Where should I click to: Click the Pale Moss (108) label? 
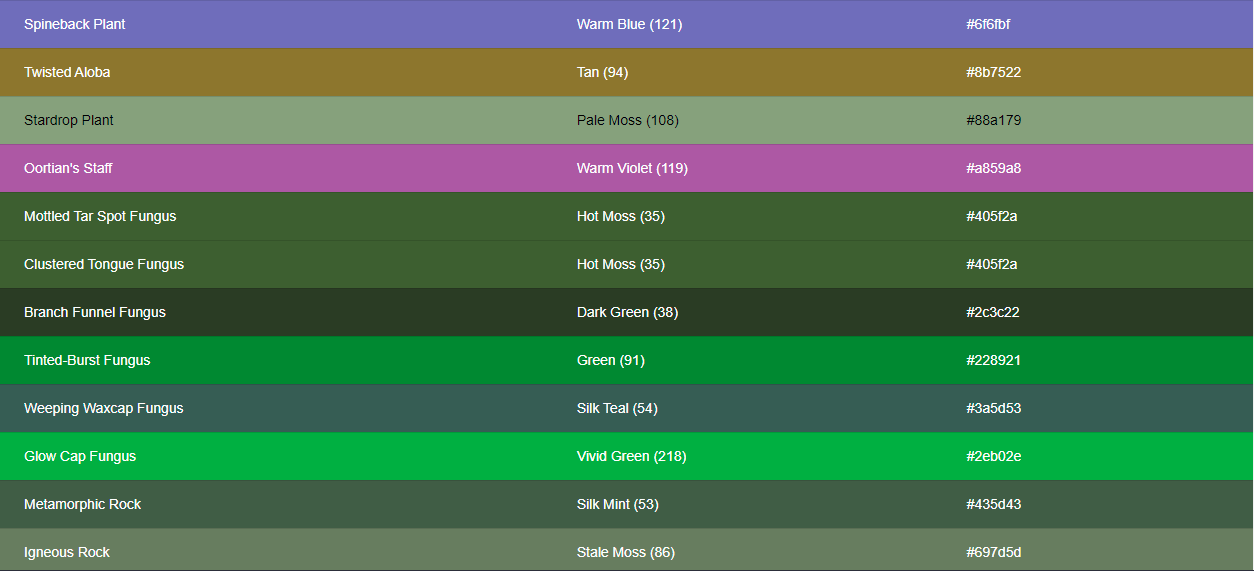[628, 120]
